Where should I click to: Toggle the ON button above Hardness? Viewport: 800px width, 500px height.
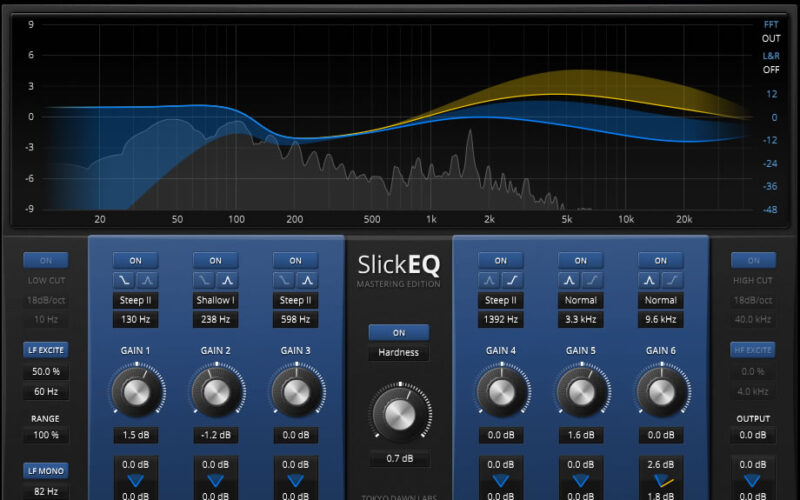(x=399, y=332)
